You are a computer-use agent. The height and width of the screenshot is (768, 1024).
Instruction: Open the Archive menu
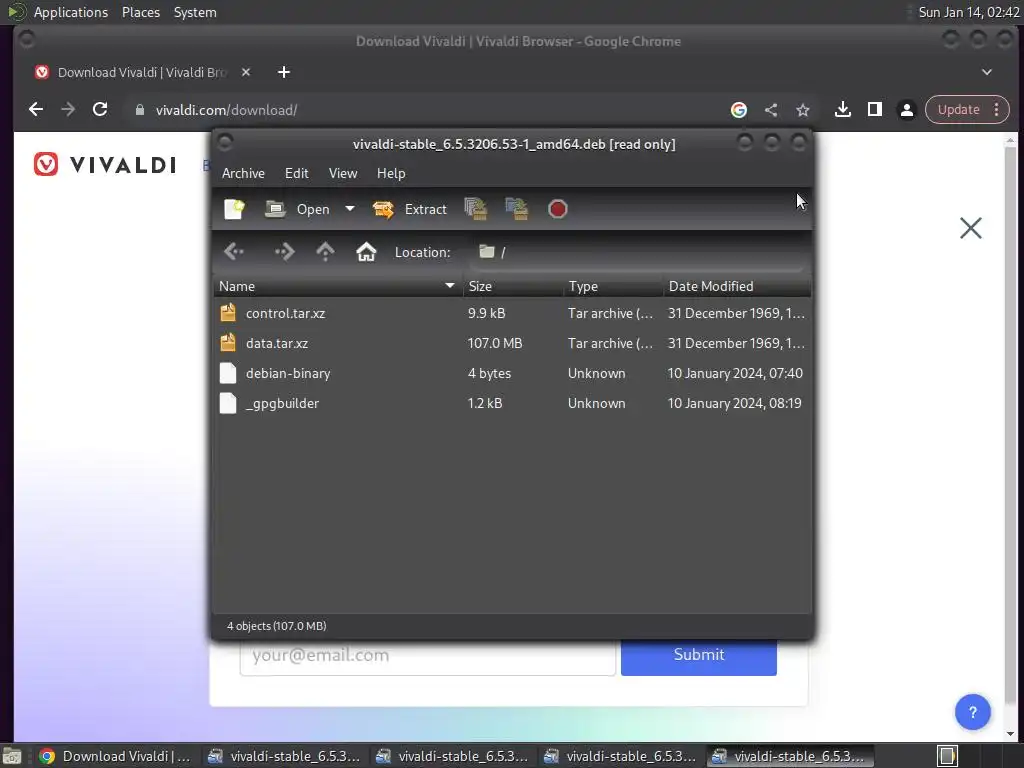tap(243, 173)
